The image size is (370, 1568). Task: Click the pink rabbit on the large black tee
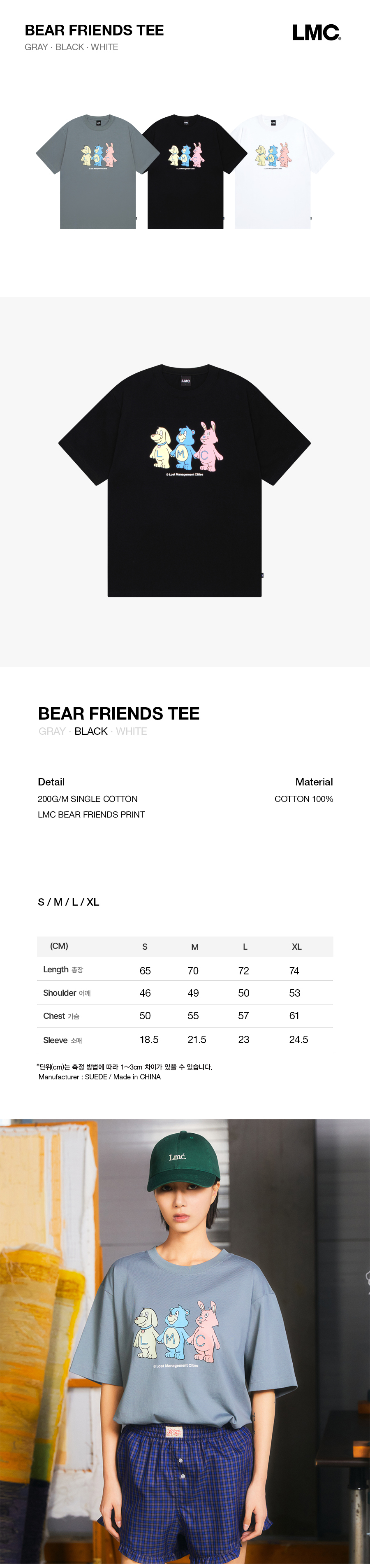point(210,446)
